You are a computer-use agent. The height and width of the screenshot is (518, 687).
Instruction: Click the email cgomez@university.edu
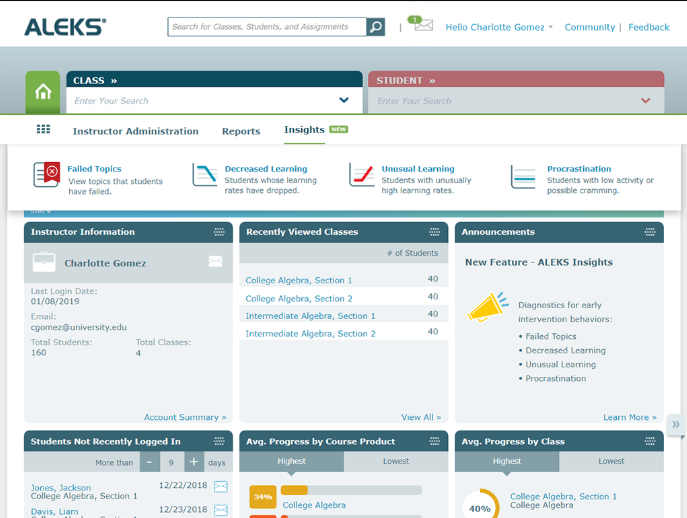[78, 327]
